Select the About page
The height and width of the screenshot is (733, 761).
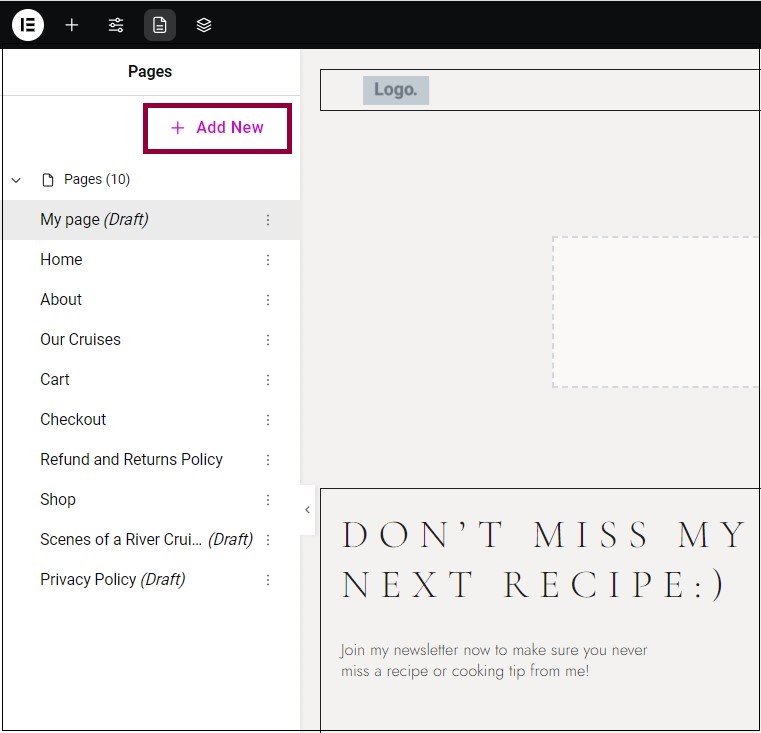[x=61, y=300]
